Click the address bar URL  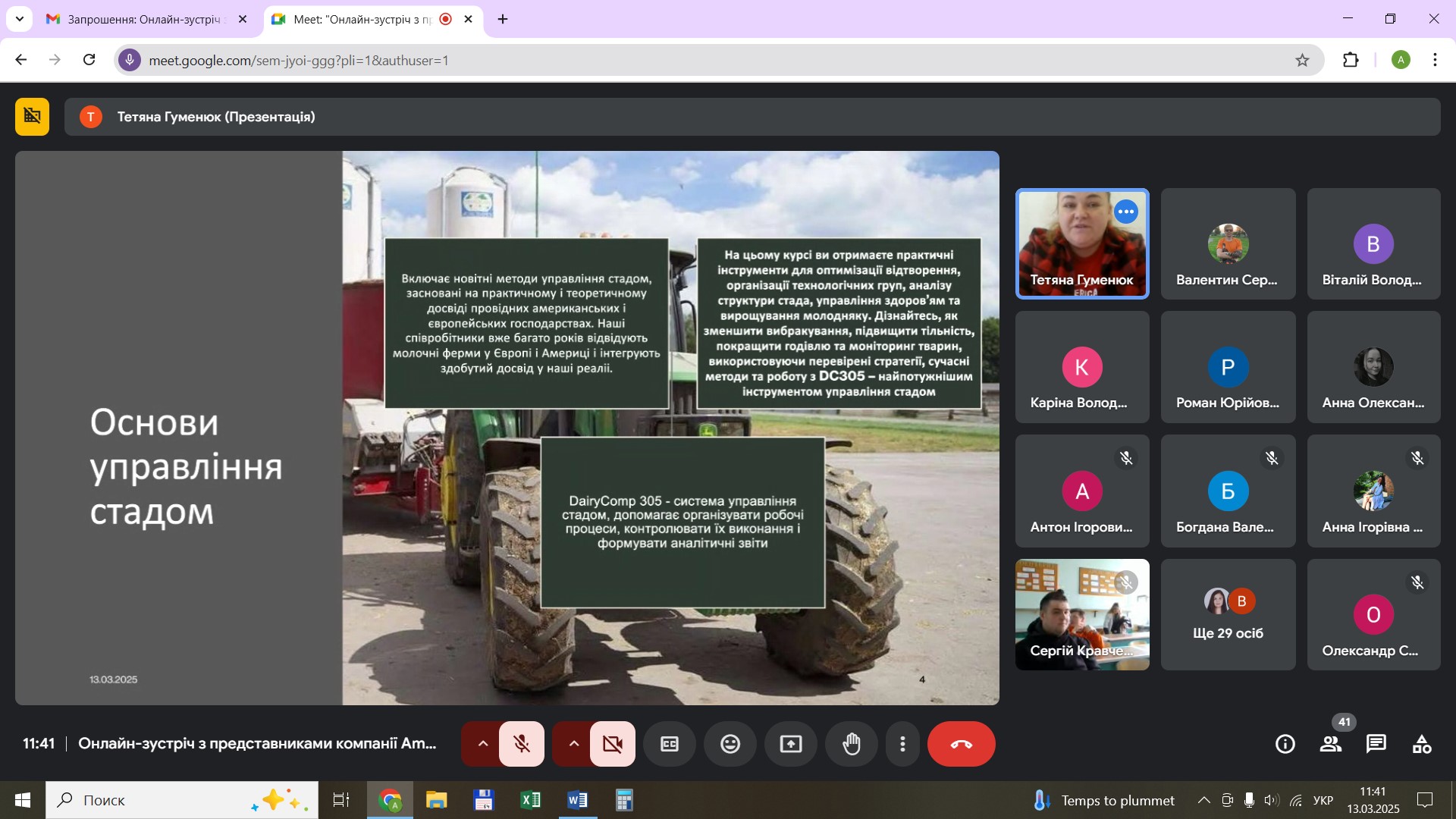(299, 60)
